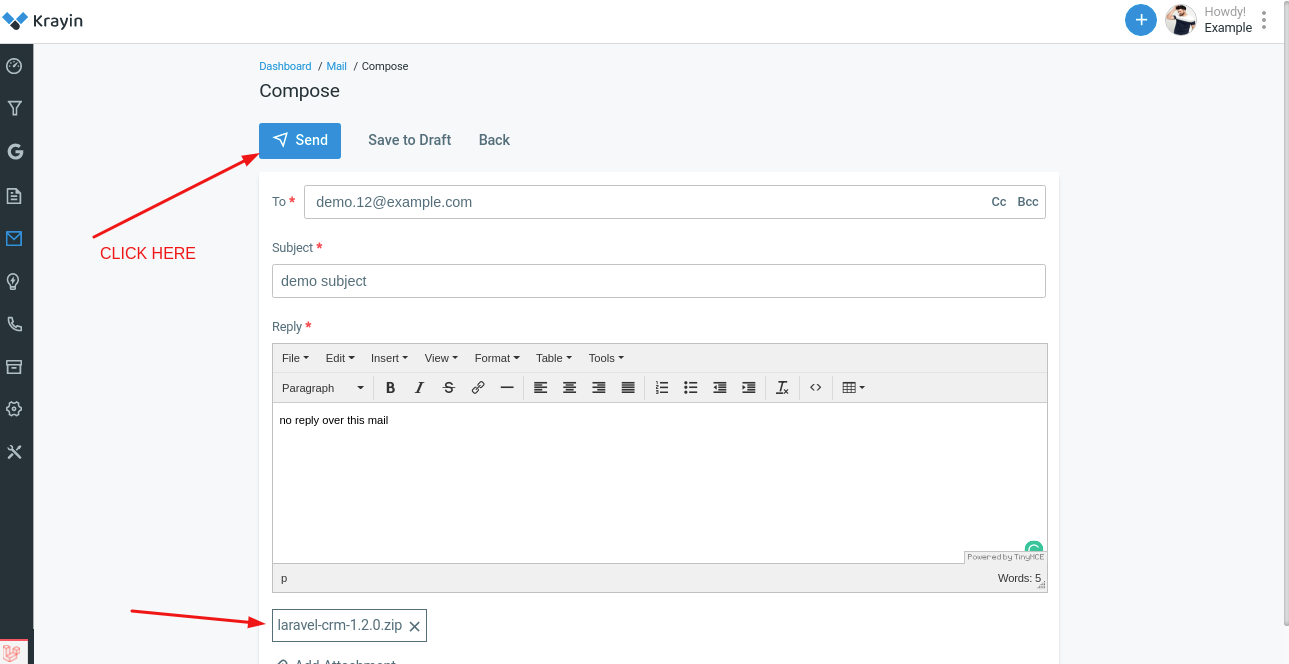Image resolution: width=1289 pixels, height=664 pixels.
Task: Enable italic text formatting
Action: [419, 387]
